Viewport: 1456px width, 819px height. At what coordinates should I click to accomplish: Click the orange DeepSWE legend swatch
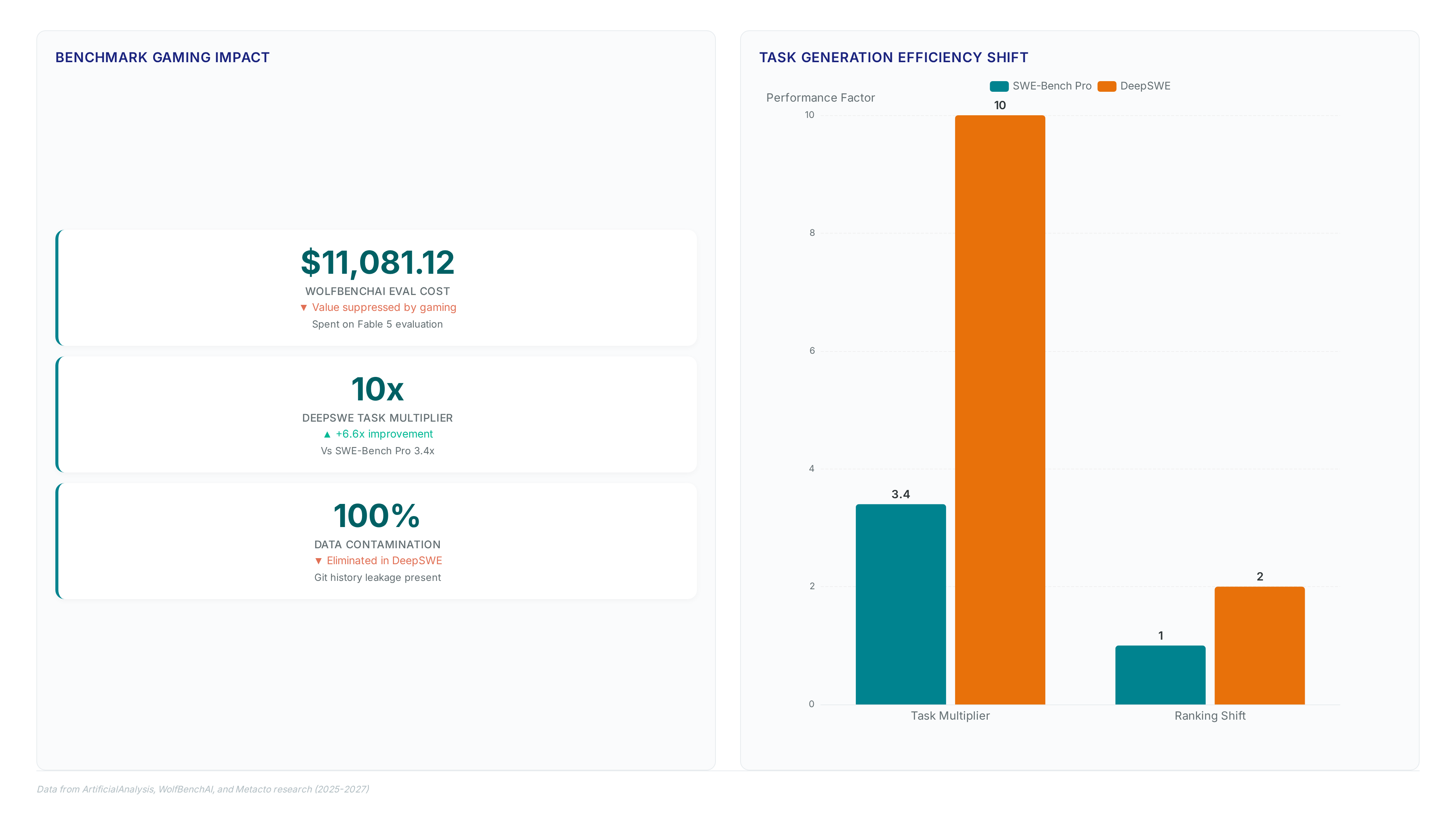point(1107,86)
